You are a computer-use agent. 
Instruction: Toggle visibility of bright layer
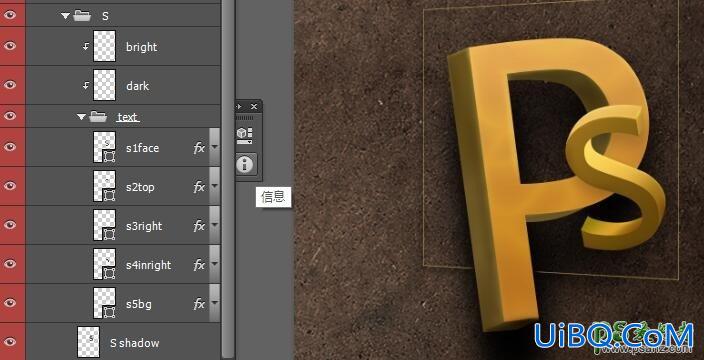[x=9, y=46]
